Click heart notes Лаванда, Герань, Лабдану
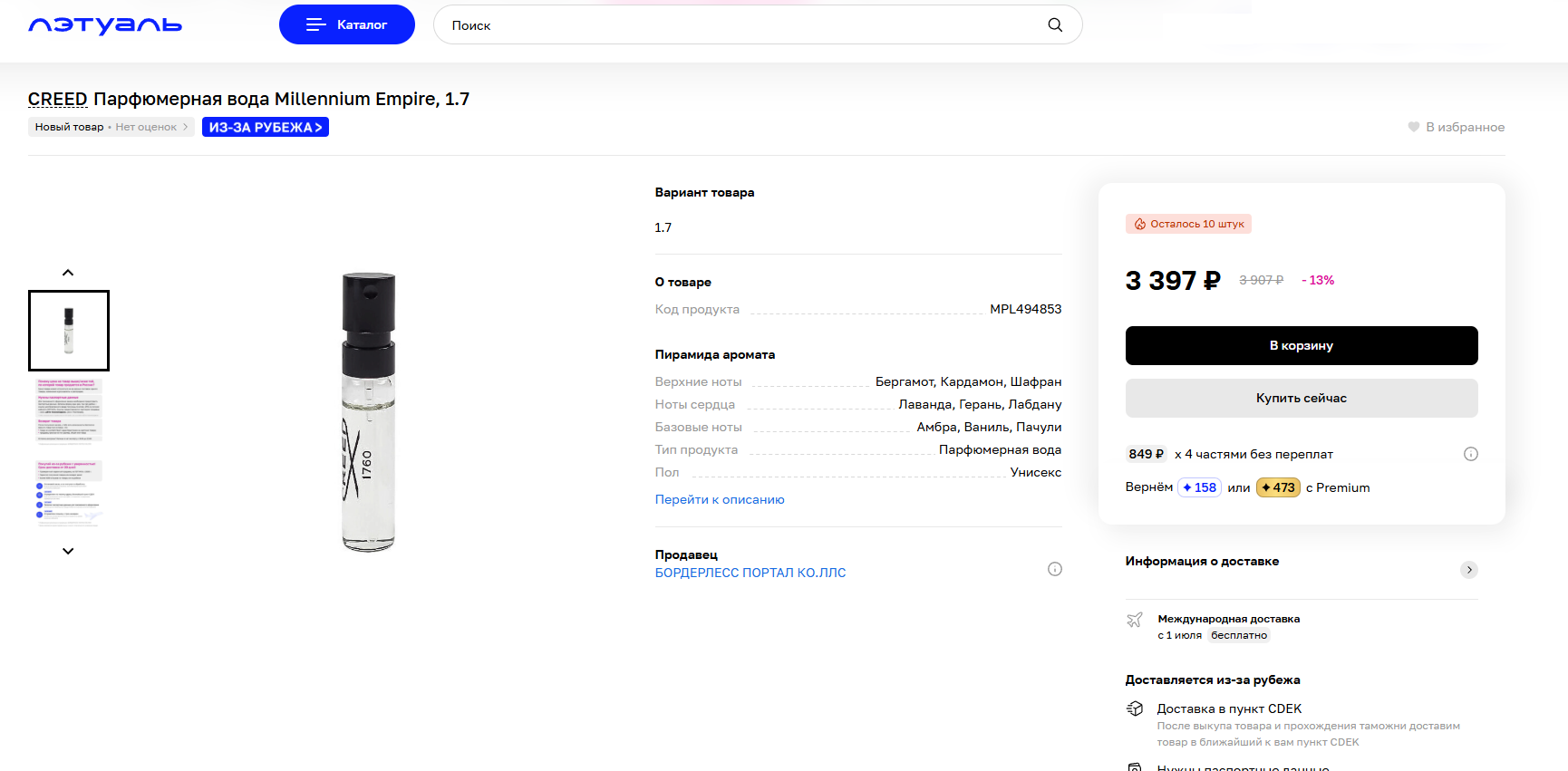The height and width of the screenshot is (771, 1568). [x=980, y=404]
